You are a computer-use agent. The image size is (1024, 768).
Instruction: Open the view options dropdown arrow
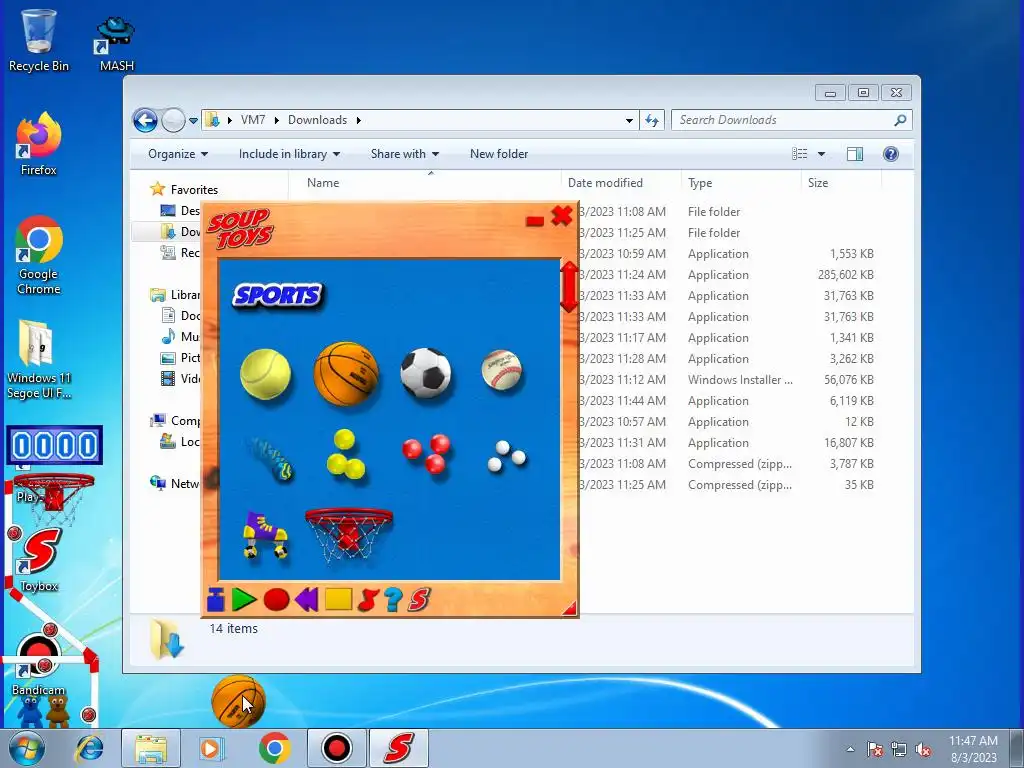[x=822, y=154]
